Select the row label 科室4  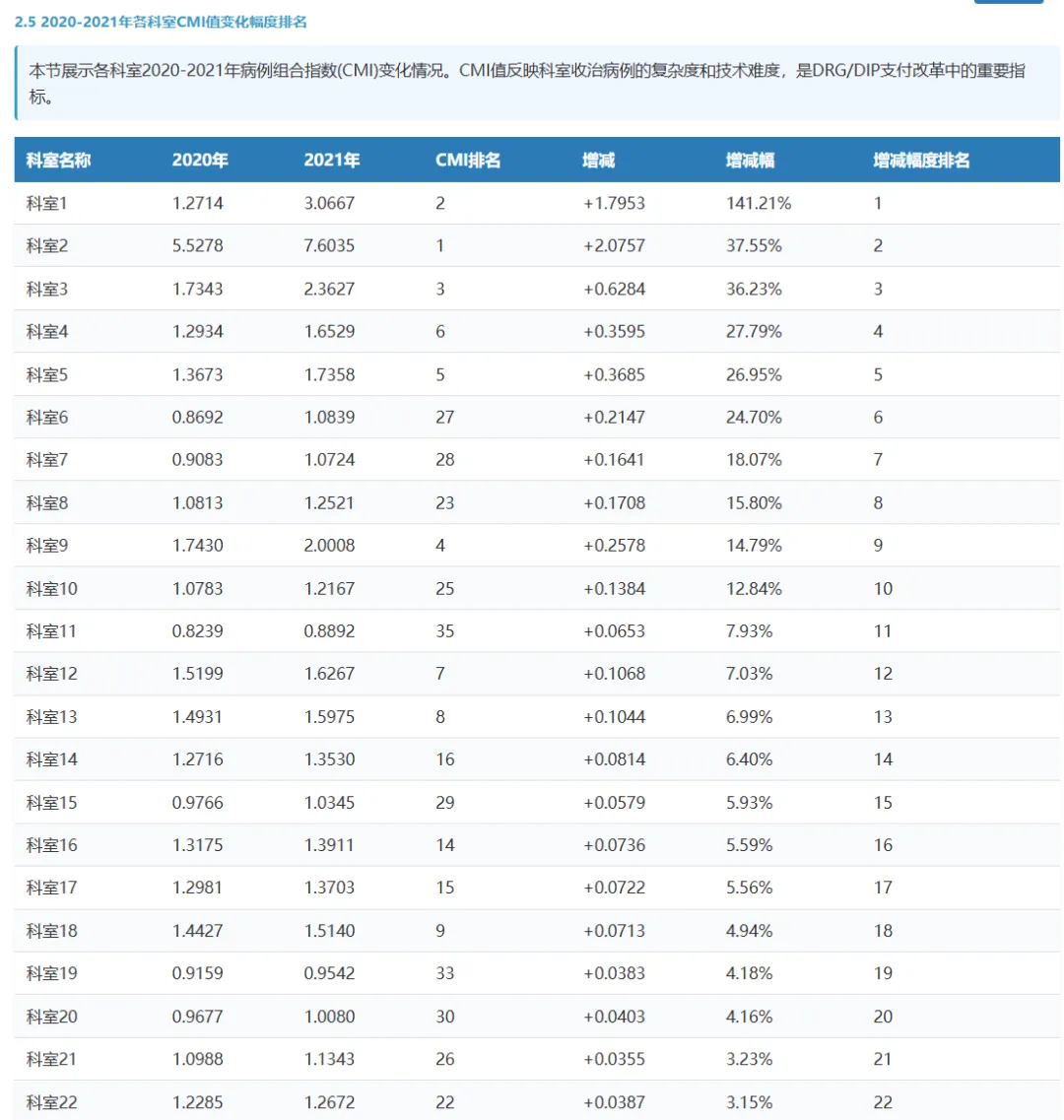tap(47, 331)
